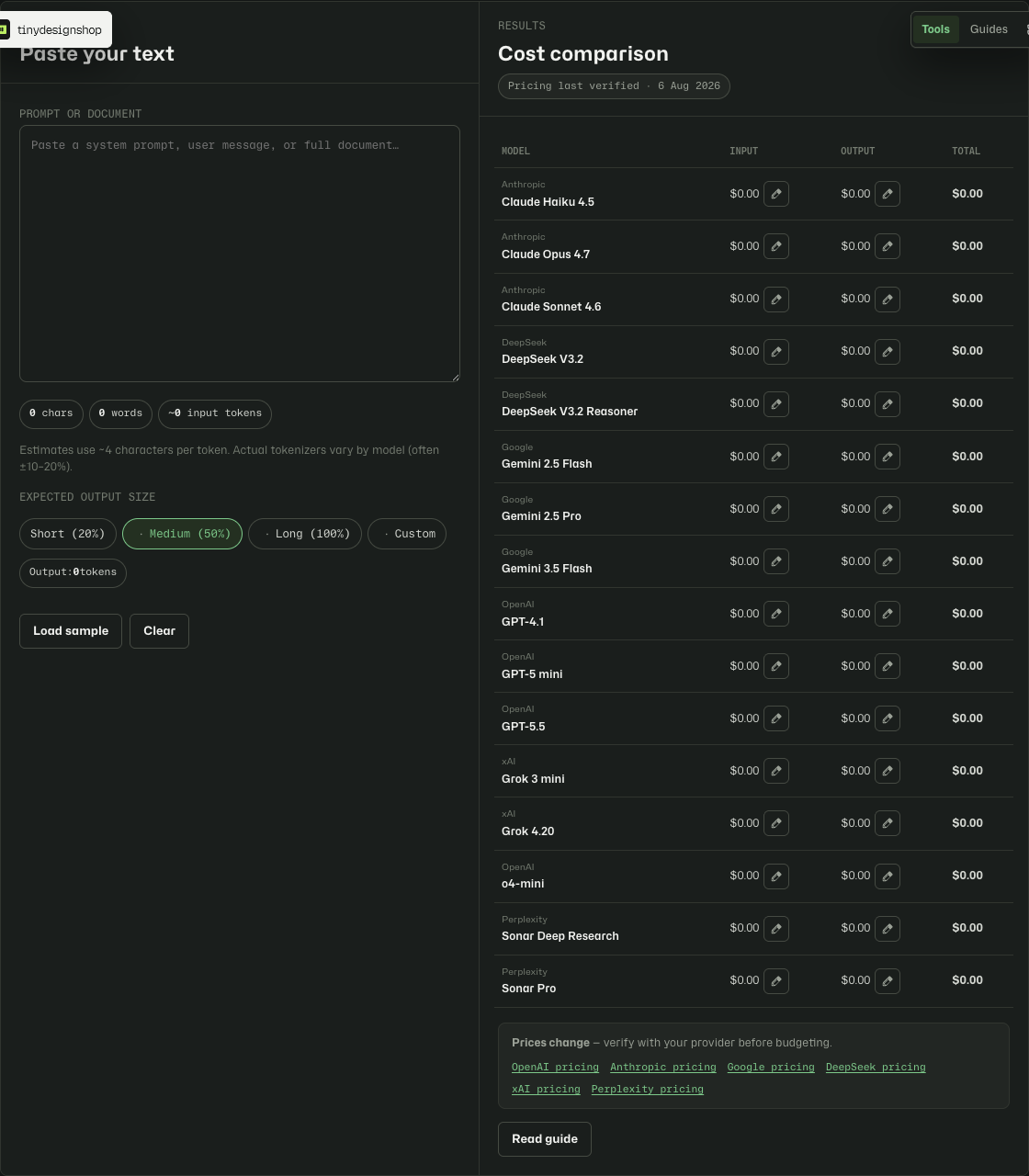1029x1176 pixels.
Task: Click "Pricing last verified · 6 Aug 2026" badge
Action: [614, 86]
